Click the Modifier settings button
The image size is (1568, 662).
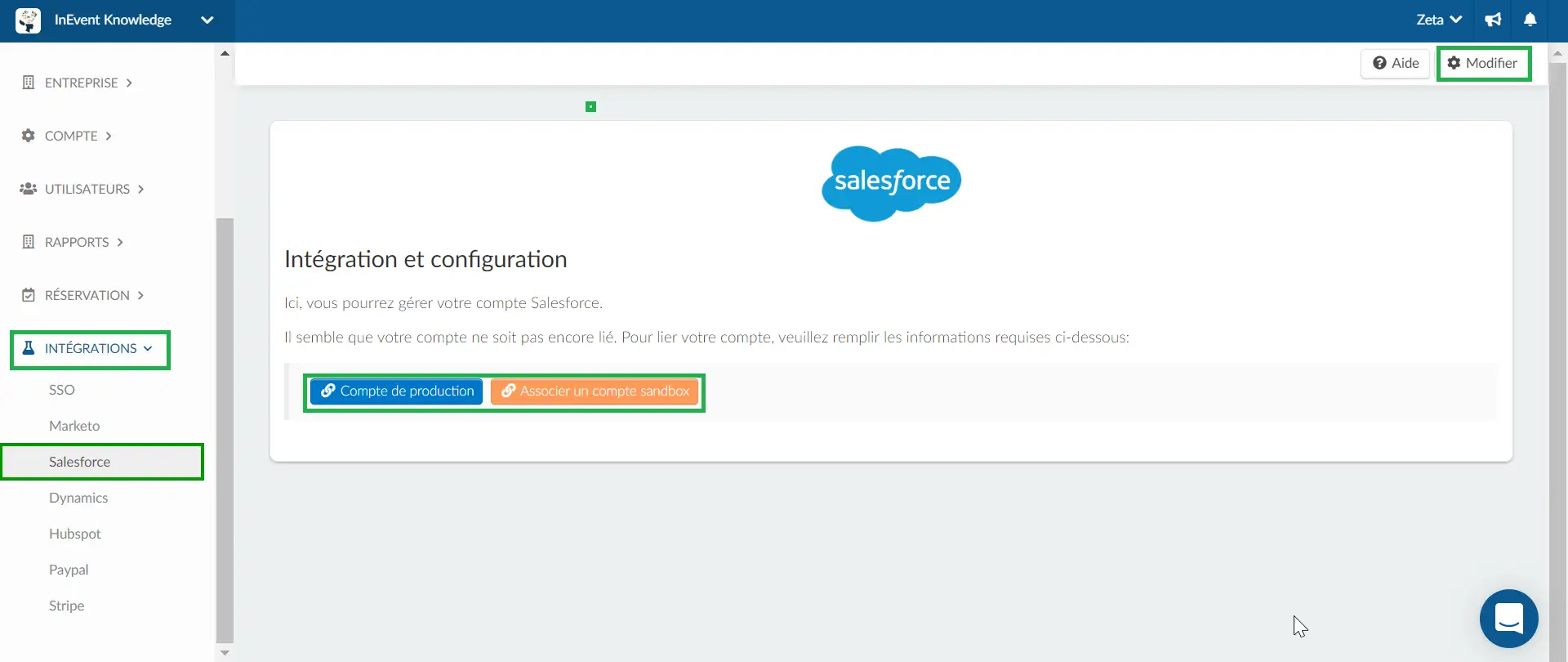[1483, 63]
